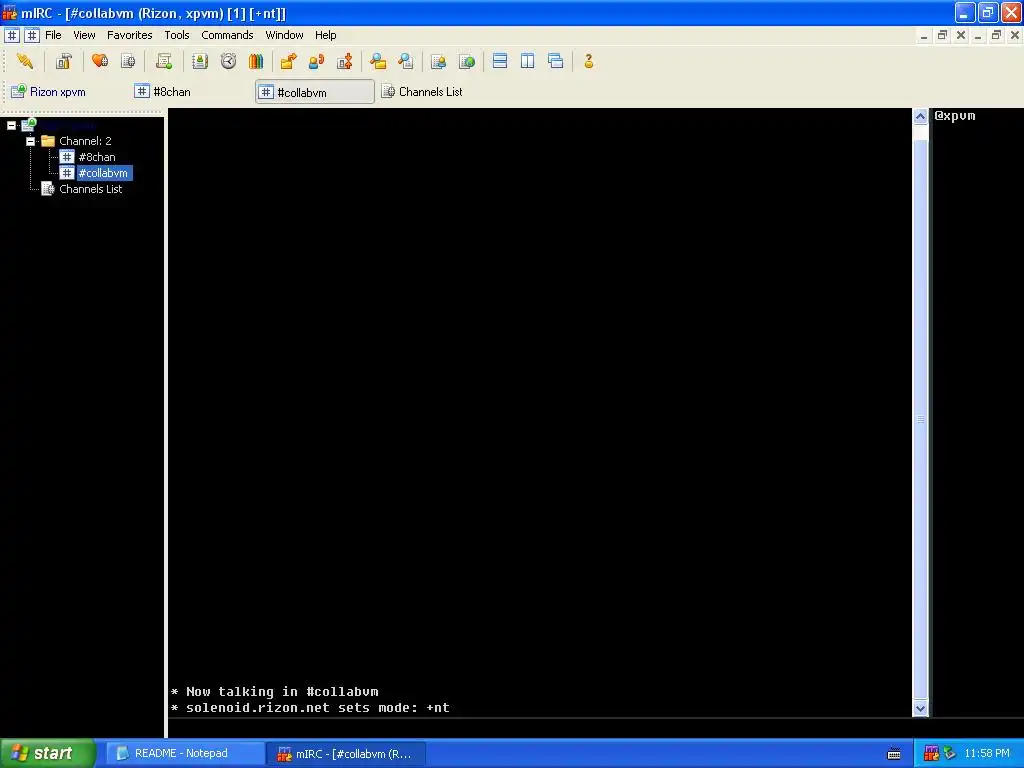The width and height of the screenshot is (1024, 768).
Task: Open the File menu
Action: (53, 35)
